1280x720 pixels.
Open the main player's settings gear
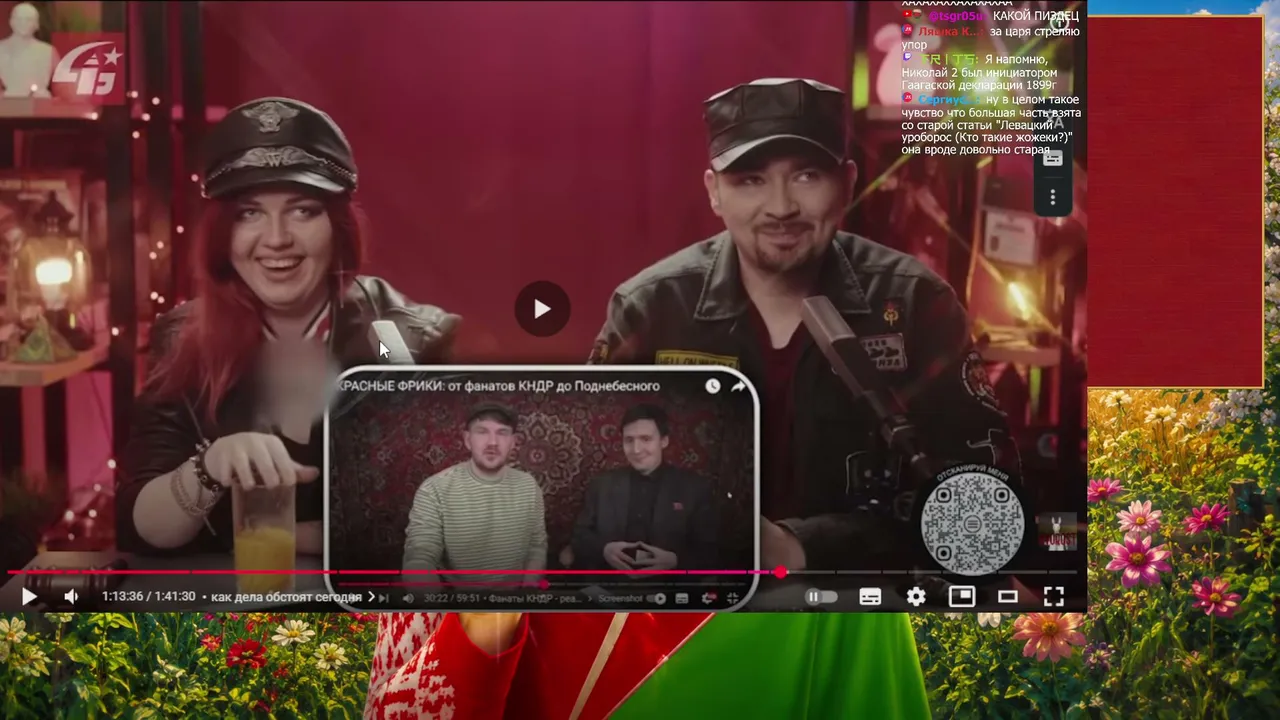(x=916, y=597)
